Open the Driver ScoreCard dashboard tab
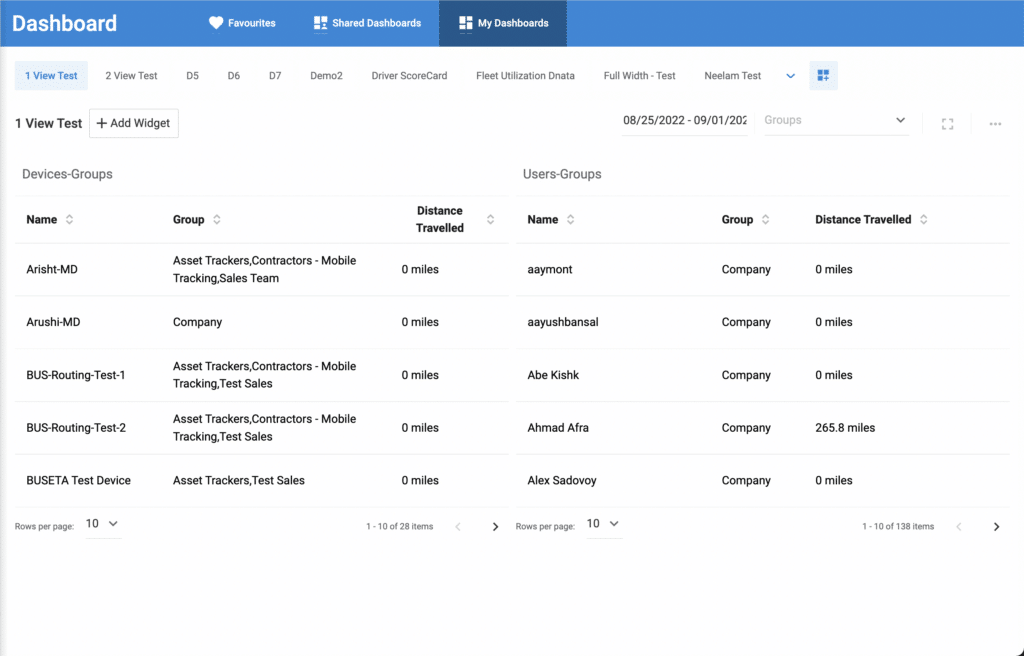1024x656 pixels. (409, 76)
